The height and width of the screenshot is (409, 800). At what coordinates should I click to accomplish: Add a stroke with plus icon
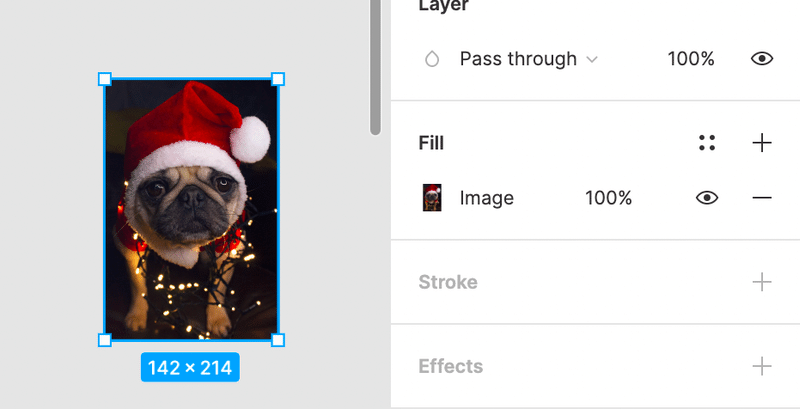[762, 282]
